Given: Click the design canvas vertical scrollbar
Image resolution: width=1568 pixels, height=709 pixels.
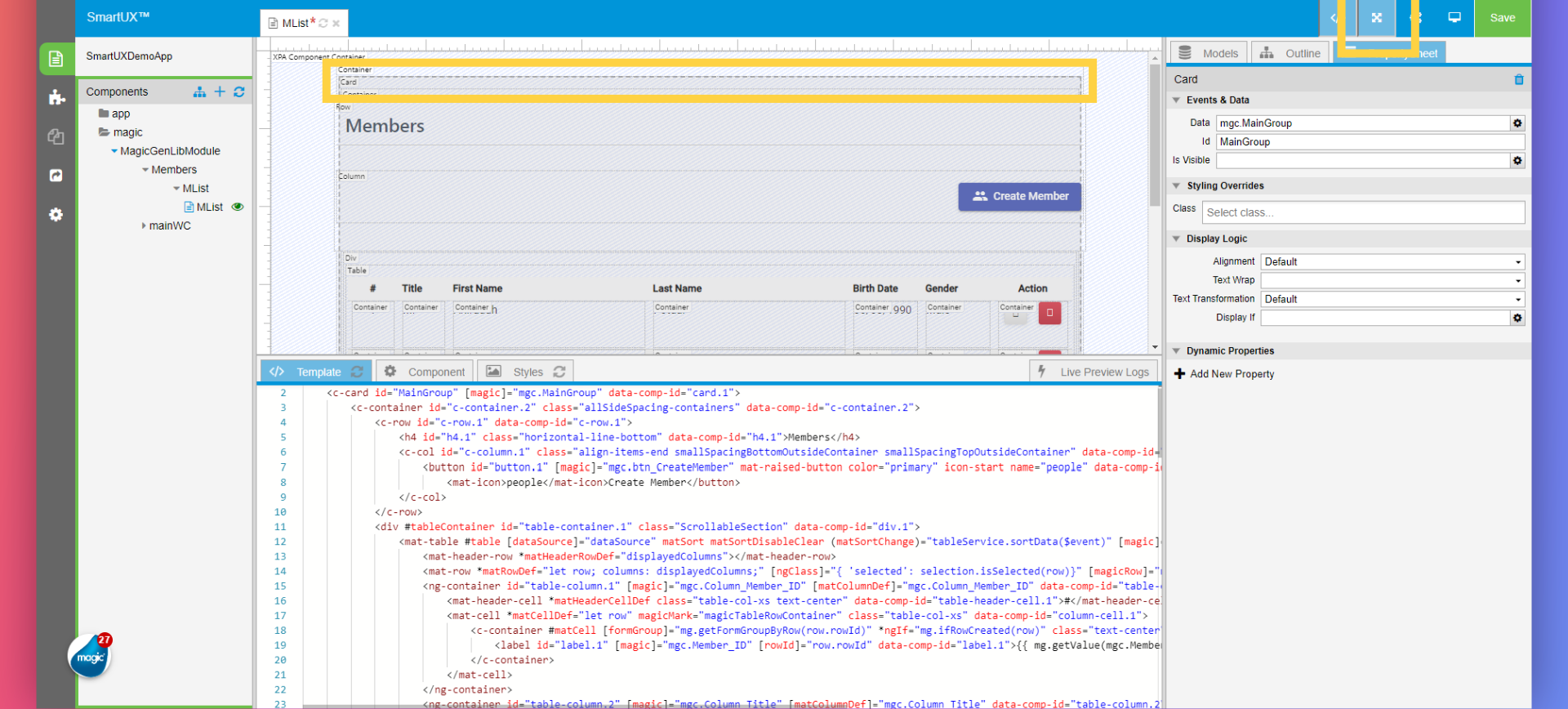Looking at the screenshot, I should click(1155, 135).
